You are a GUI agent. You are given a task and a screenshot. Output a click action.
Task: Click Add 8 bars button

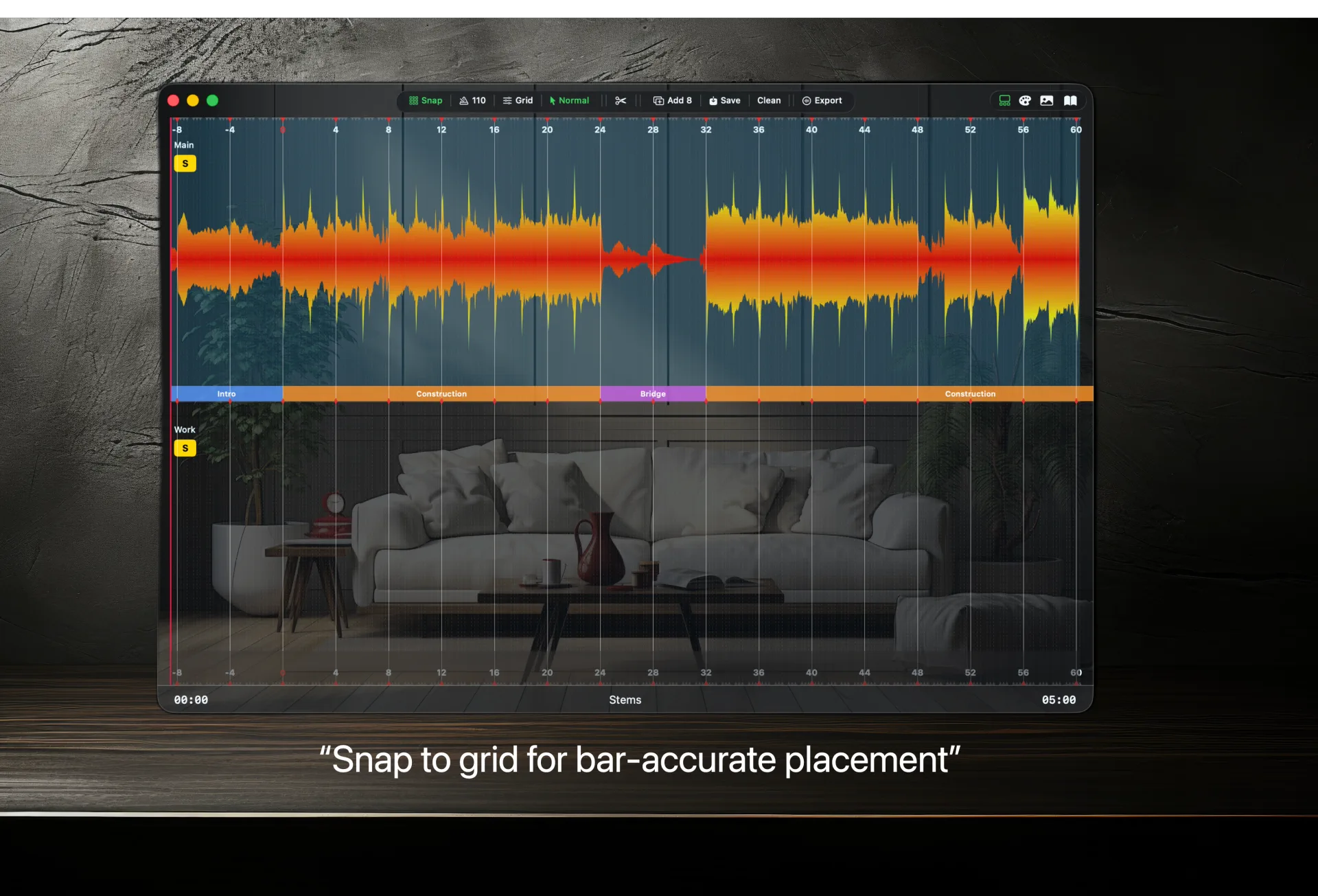tap(672, 100)
